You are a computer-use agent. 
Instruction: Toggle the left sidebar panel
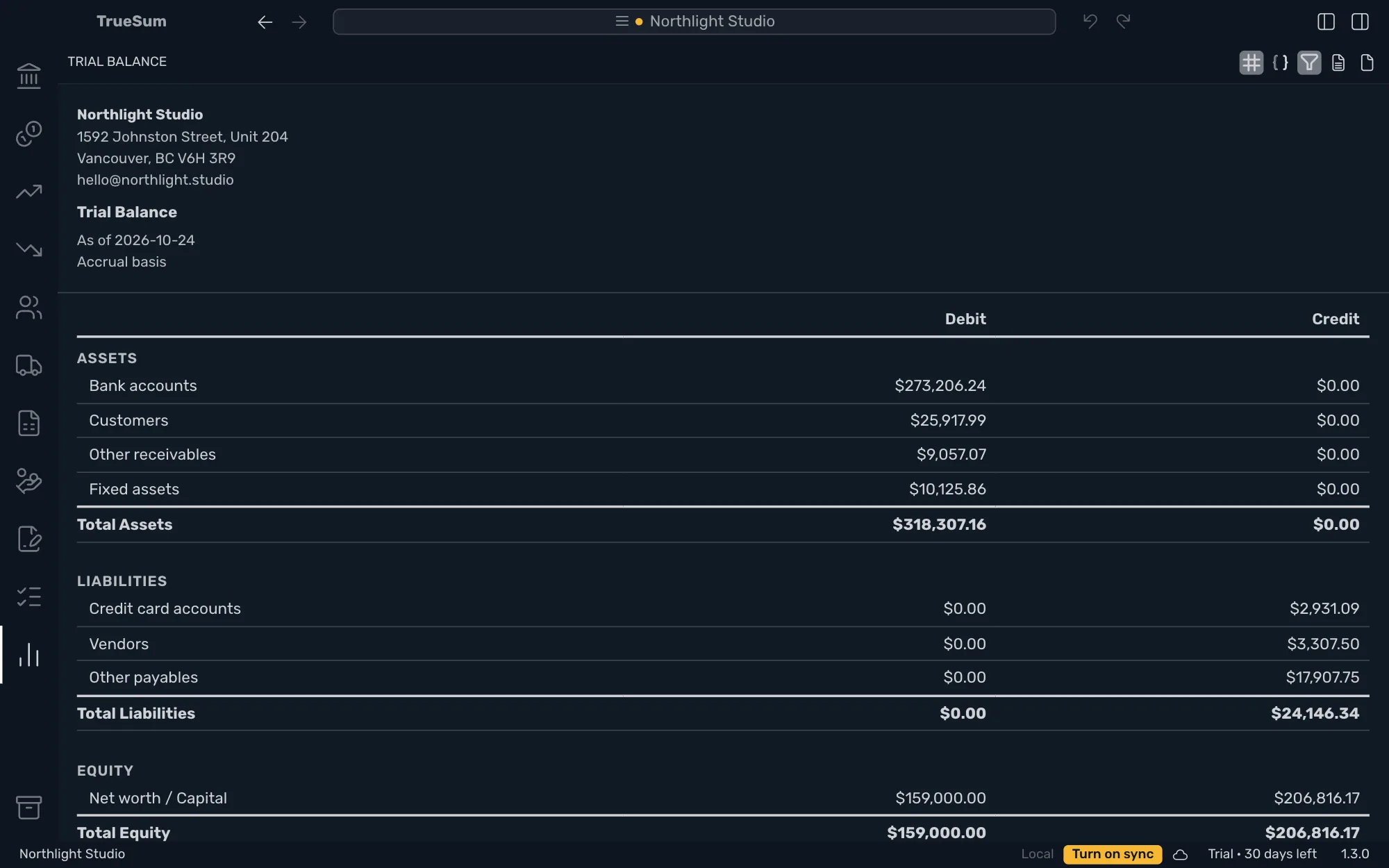coord(1326,22)
